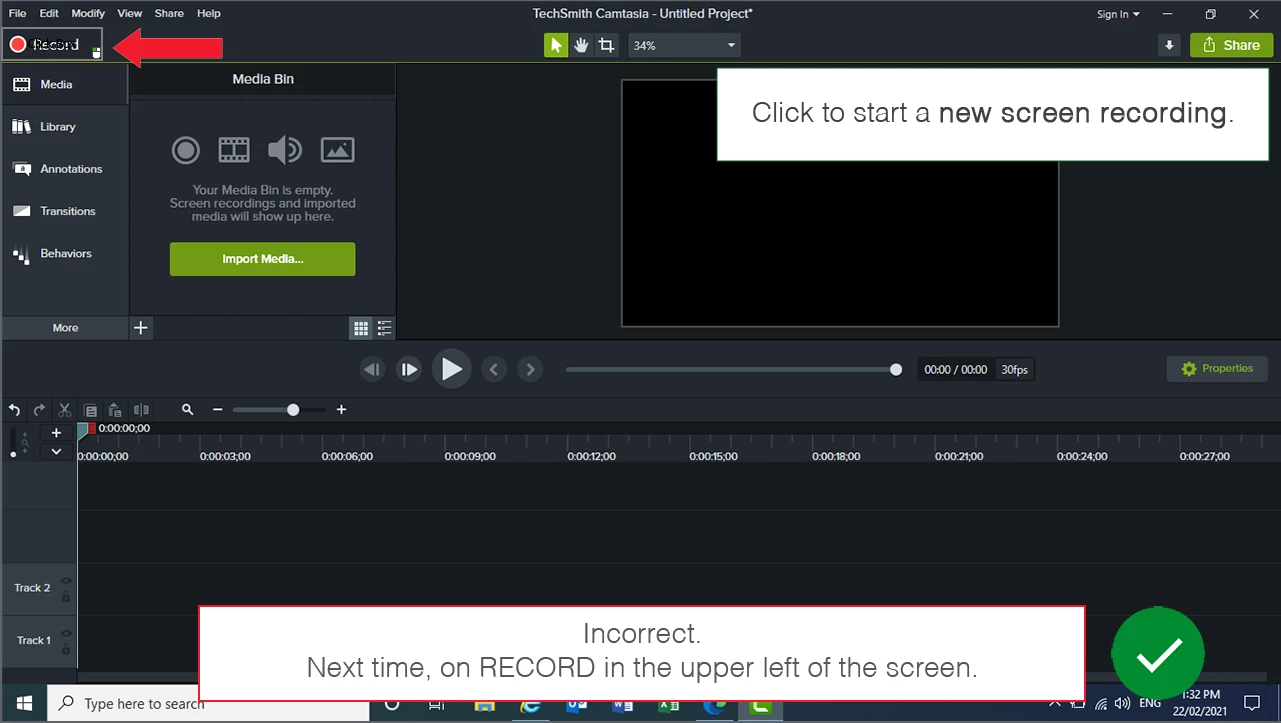Click the next frame step button
The image size is (1281, 723).
tap(409, 370)
